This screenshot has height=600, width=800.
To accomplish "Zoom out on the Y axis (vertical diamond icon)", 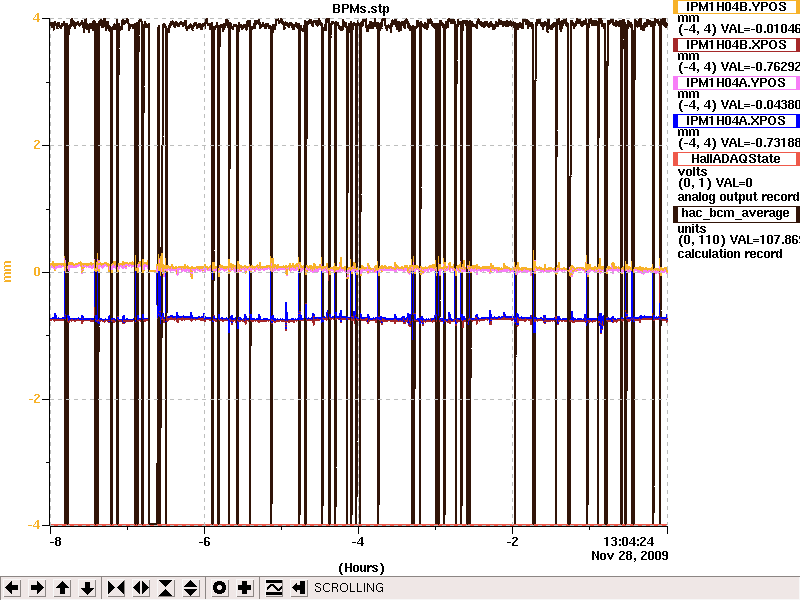I will coord(190,588).
